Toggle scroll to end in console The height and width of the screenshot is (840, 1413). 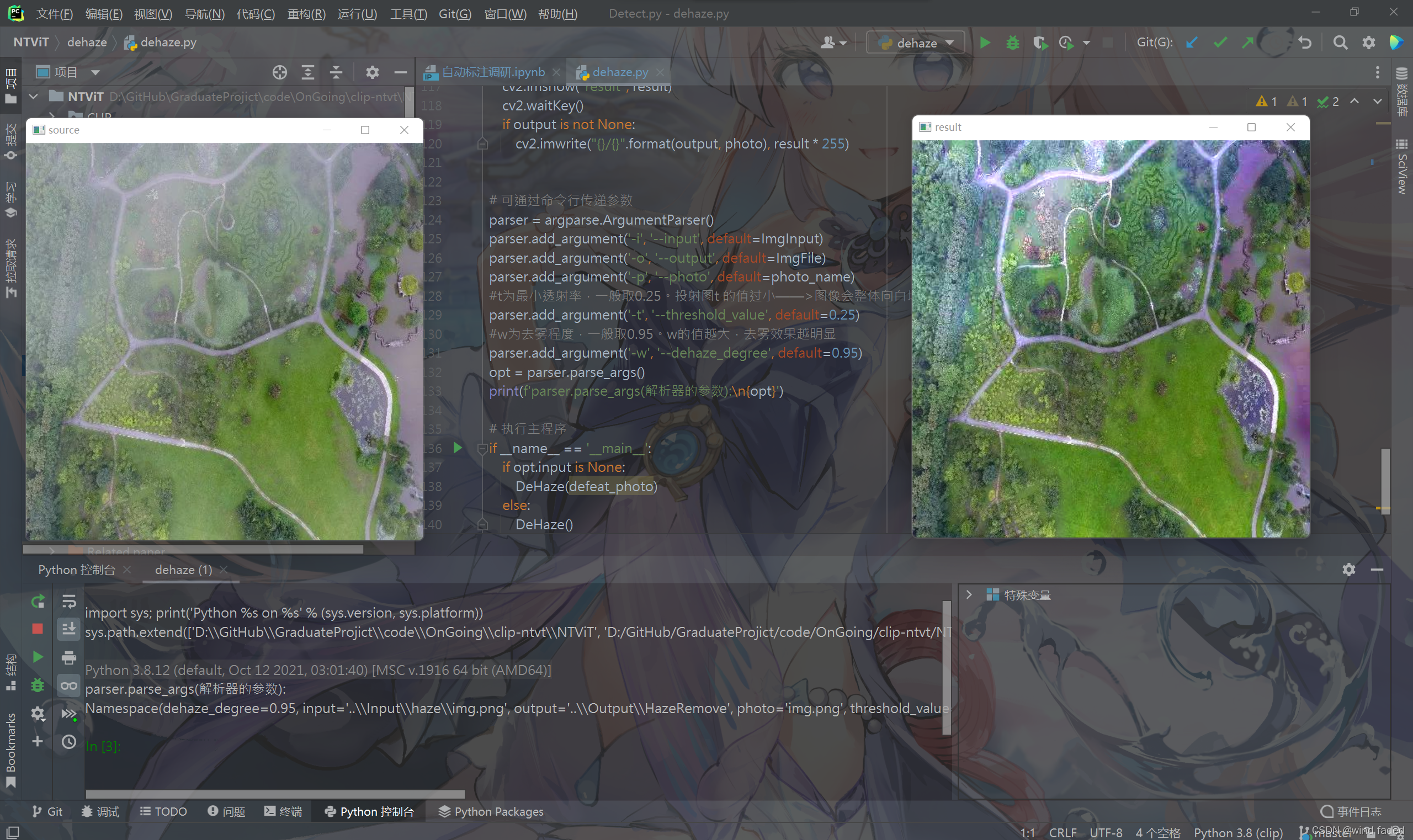pyautogui.click(x=68, y=629)
